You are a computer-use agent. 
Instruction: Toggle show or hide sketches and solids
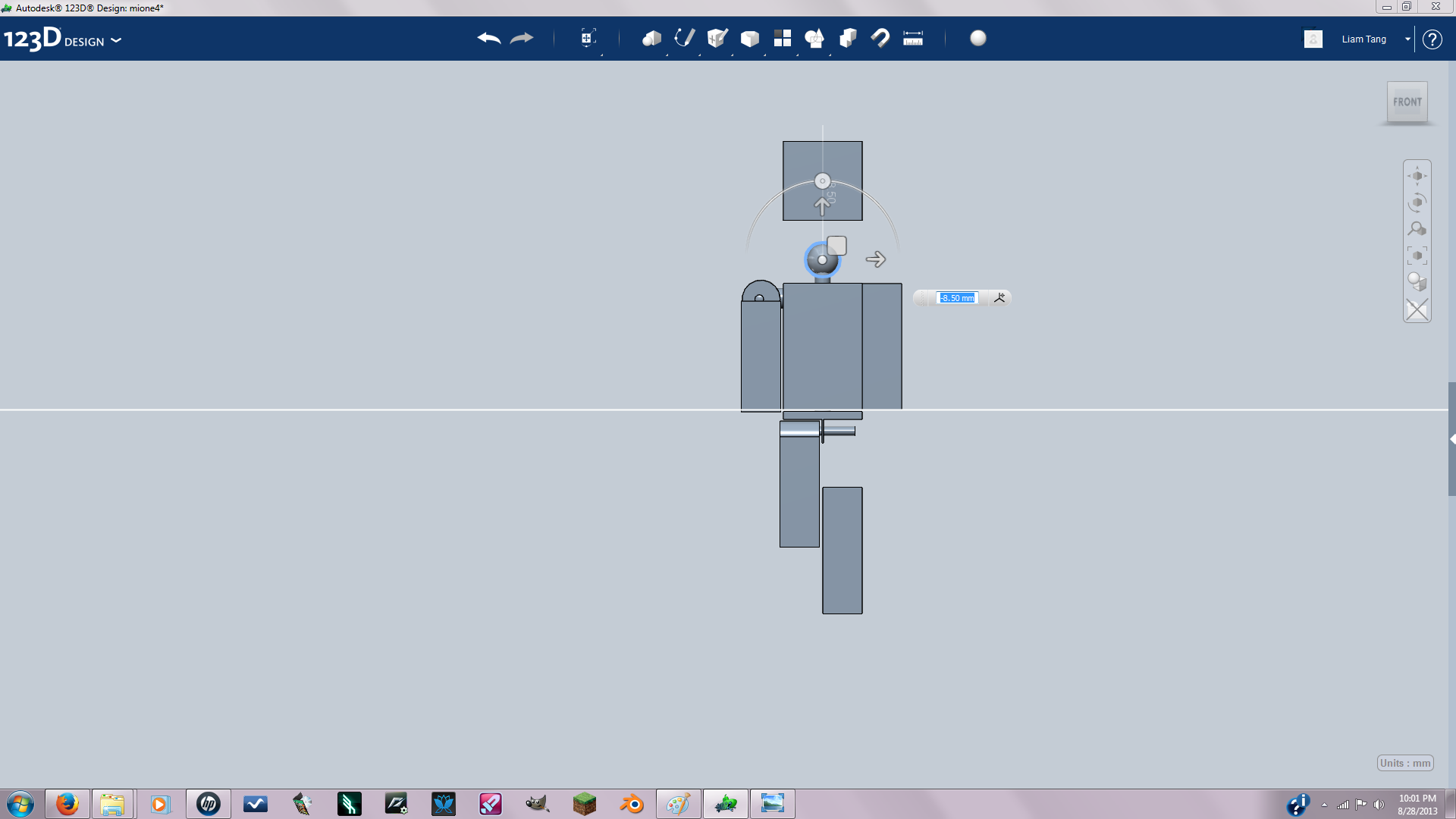click(x=1417, y=309)
